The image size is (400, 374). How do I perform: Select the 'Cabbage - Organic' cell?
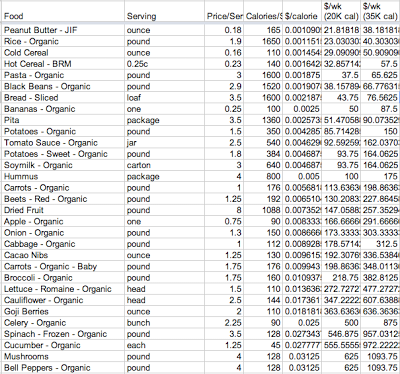(63, 244)
